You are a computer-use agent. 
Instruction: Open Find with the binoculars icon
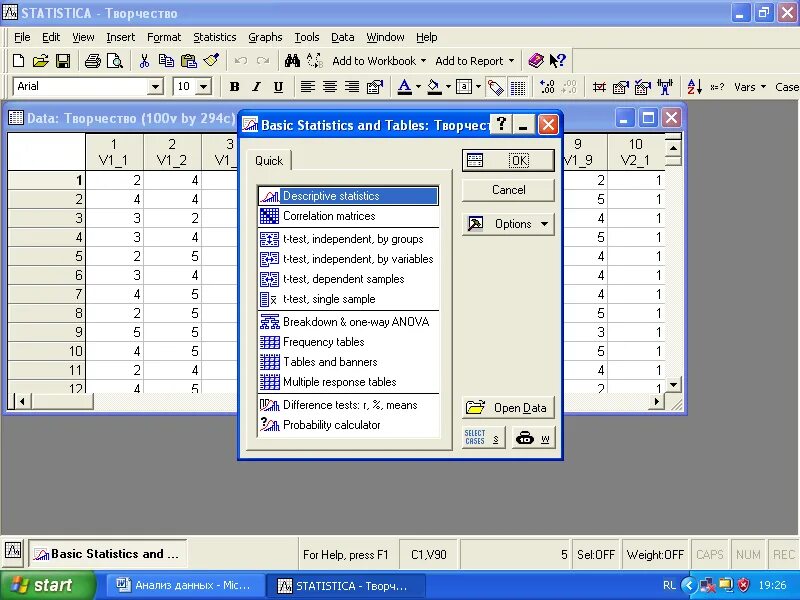tap(292, 61)
